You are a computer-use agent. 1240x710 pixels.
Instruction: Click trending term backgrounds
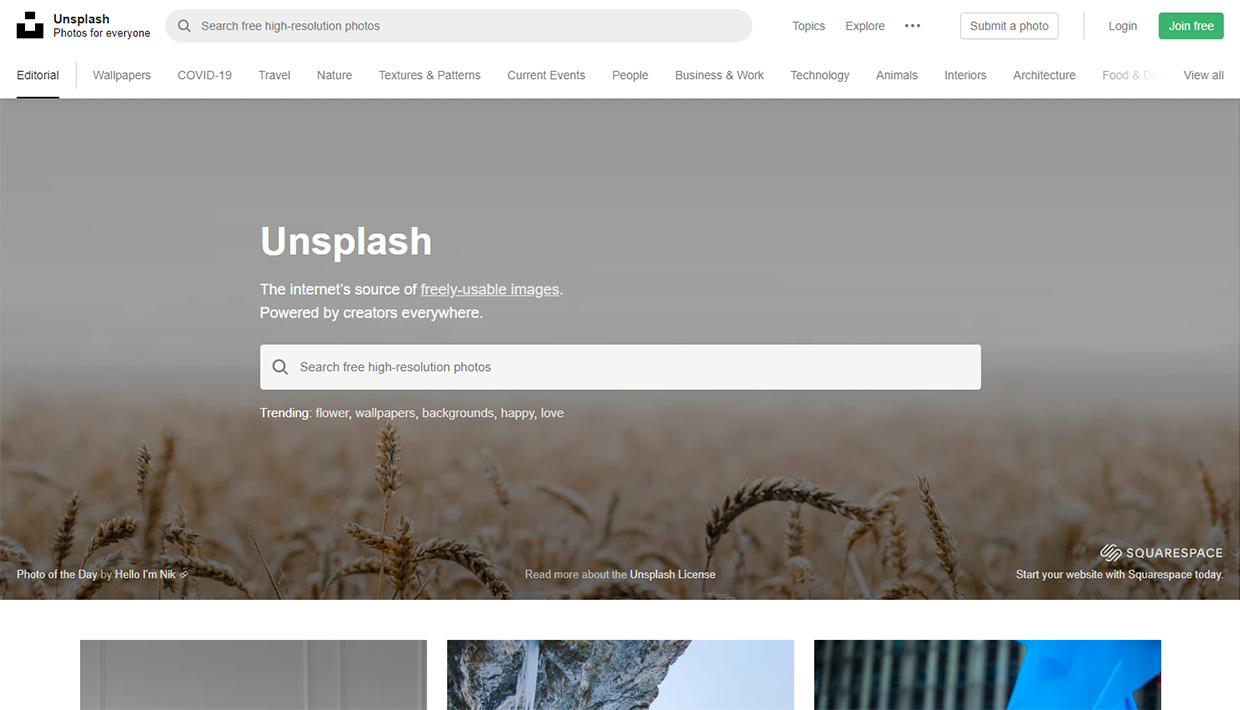click(x=458, y=413)
